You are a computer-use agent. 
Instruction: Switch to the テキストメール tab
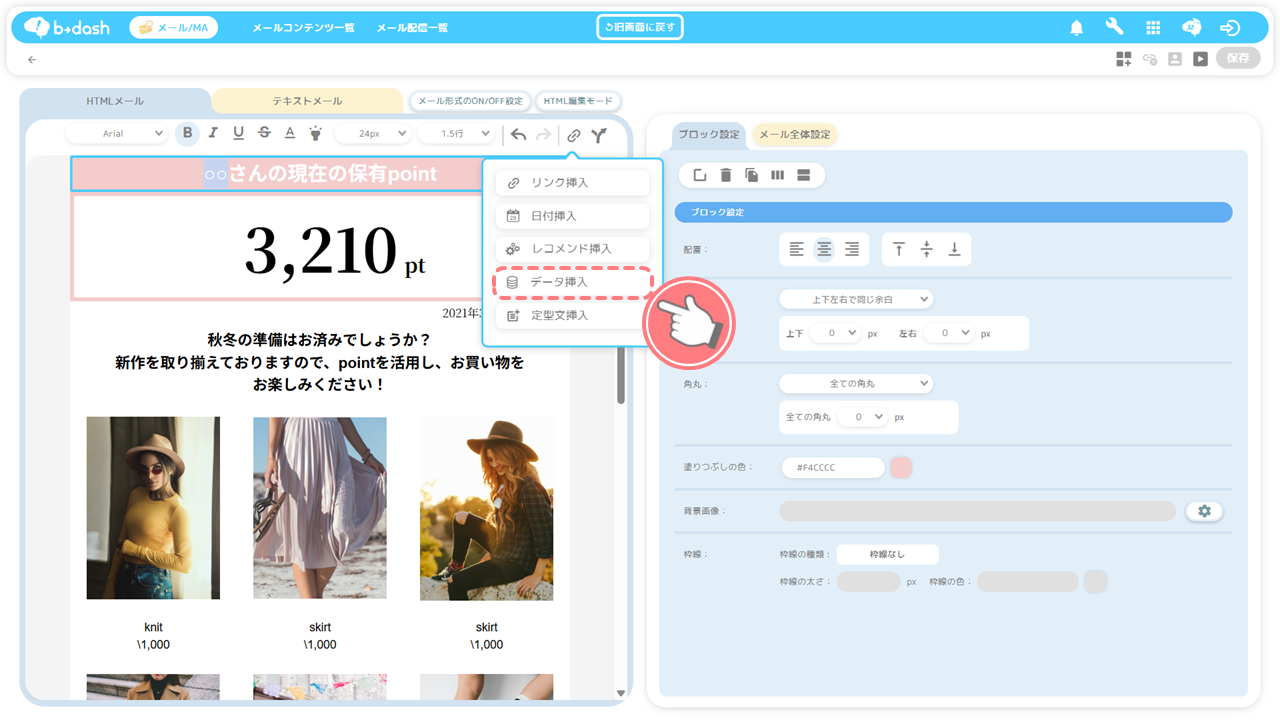[x=307, y=101]
